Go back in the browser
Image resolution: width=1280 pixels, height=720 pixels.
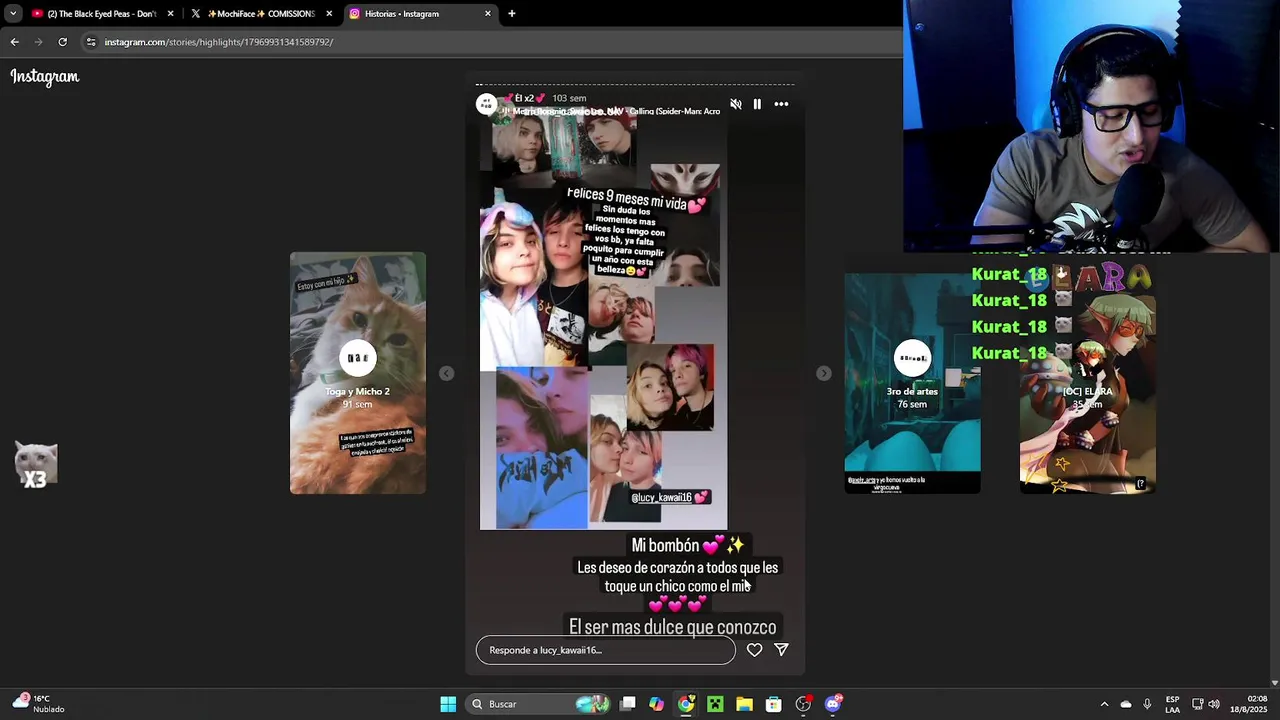tap(14, 42)
